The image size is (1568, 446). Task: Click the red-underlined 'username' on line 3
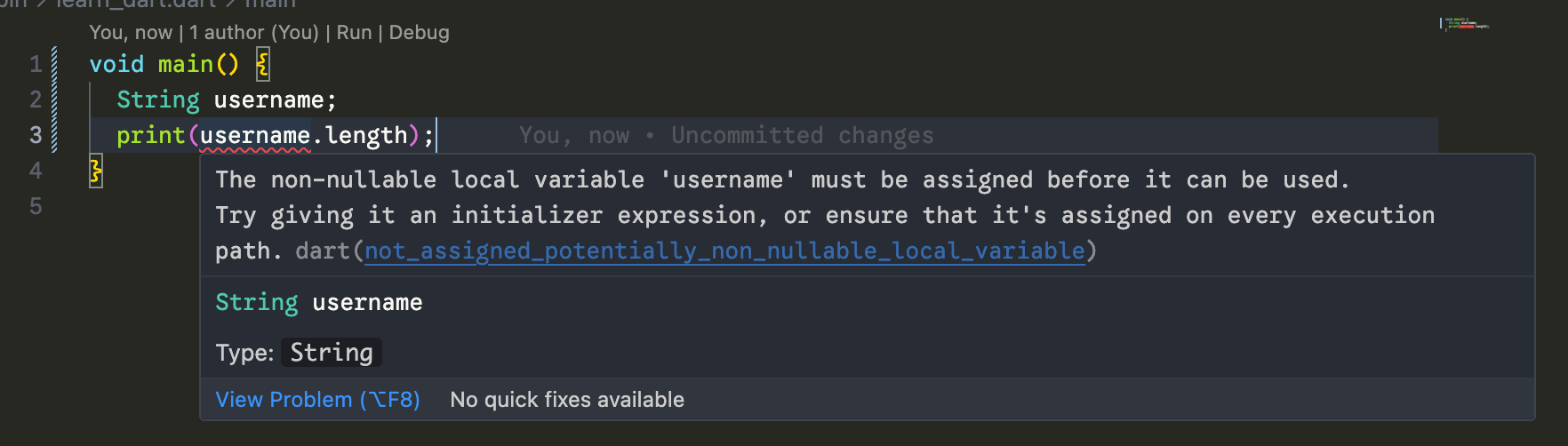point(254,135)
